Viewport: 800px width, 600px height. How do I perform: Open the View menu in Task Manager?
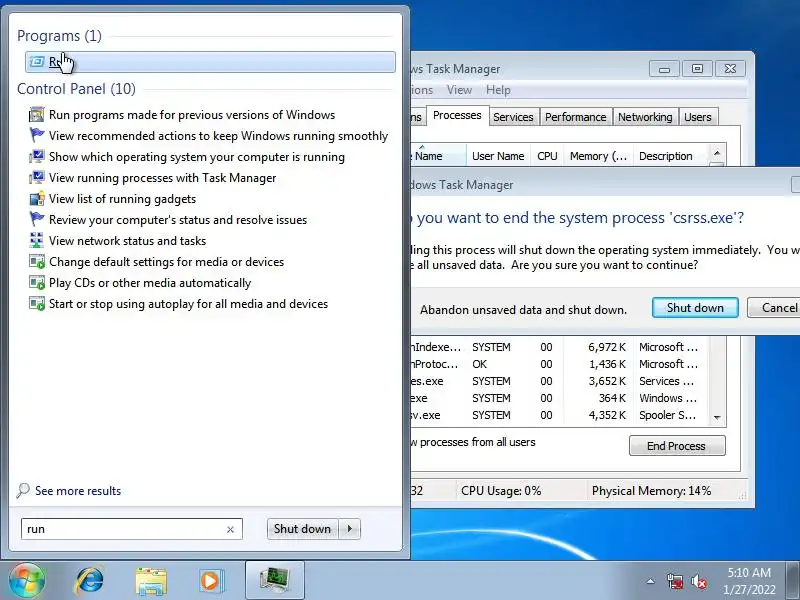[459, 90]
